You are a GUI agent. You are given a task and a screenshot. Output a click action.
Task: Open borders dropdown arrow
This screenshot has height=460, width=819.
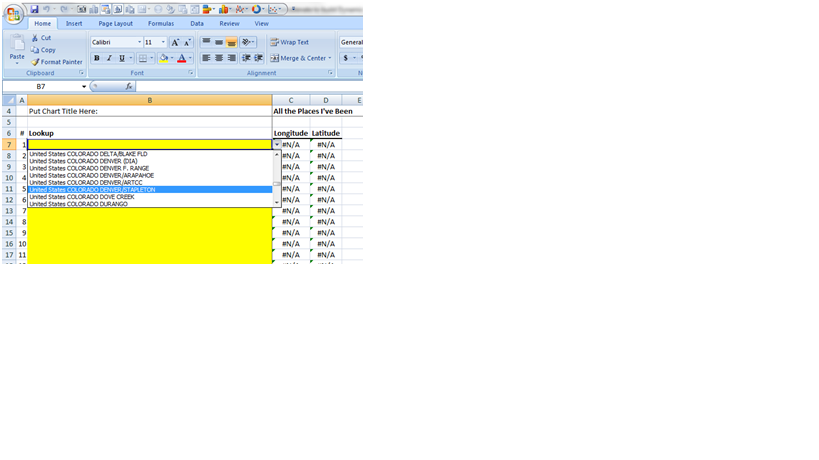(151, 58)
